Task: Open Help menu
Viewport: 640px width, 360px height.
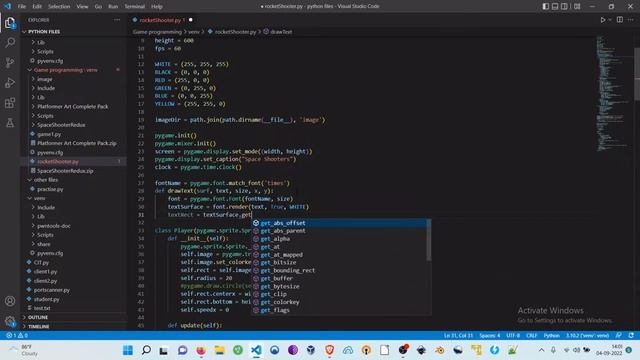Action: [157, 7]
